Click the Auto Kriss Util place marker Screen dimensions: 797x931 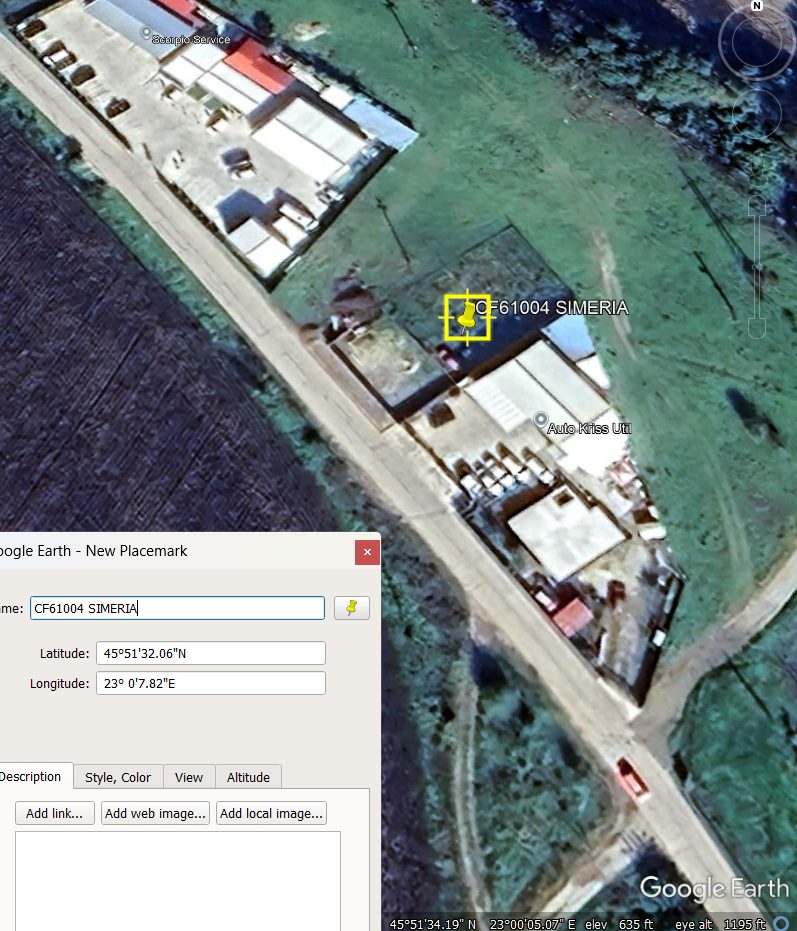[540, 419]
